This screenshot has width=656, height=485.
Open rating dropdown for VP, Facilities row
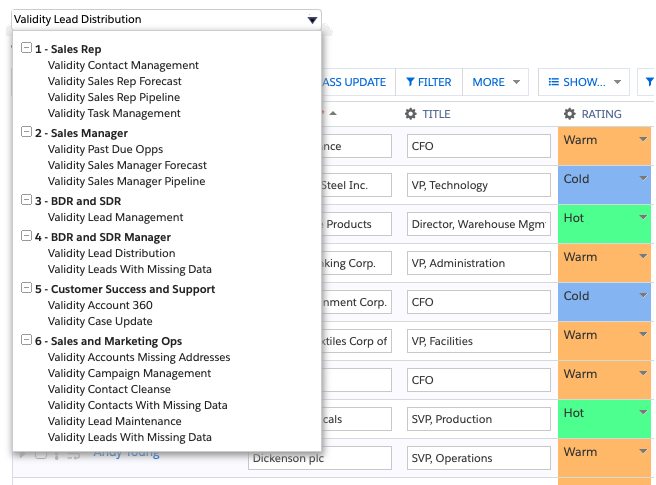tap(643, 334)
